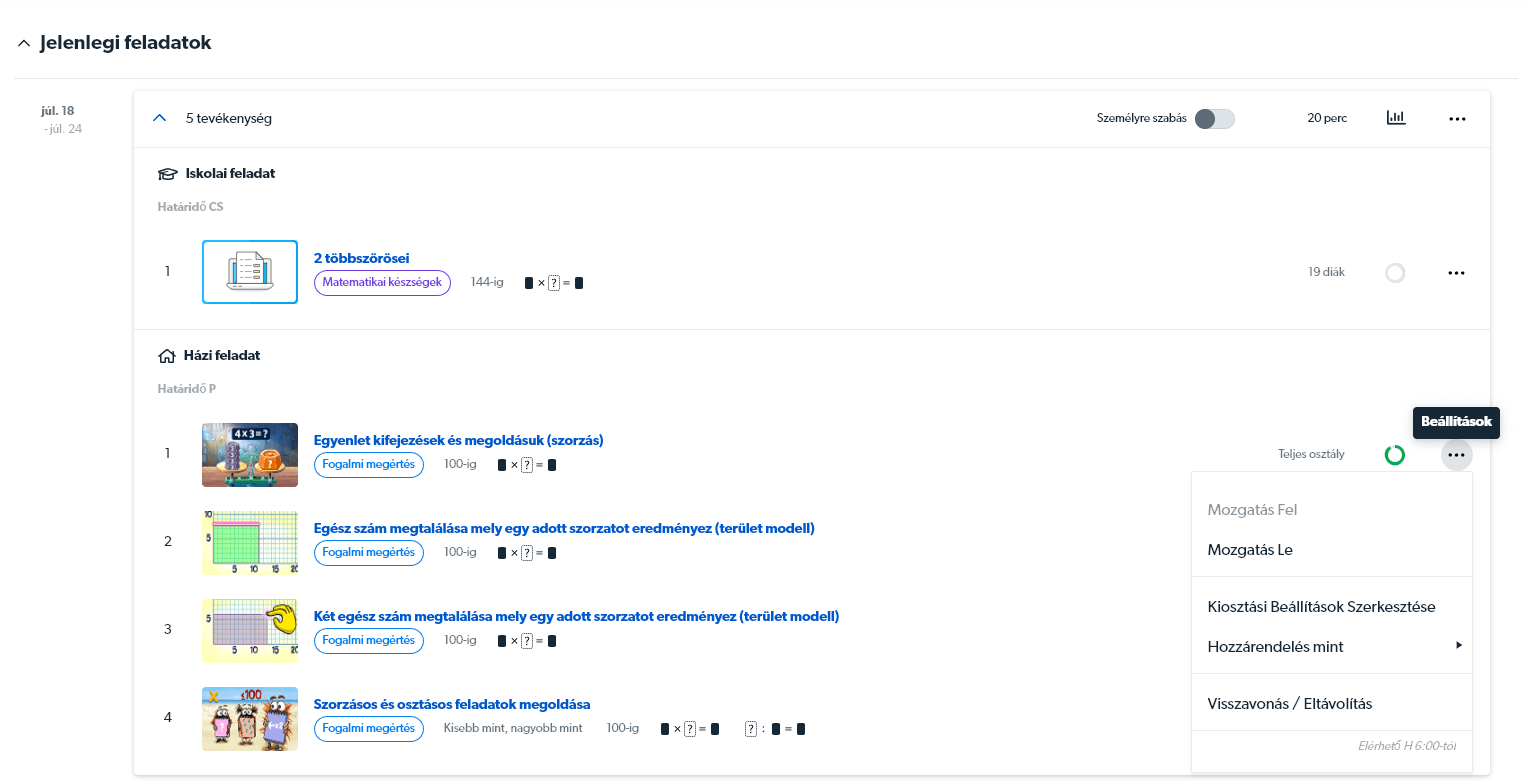Screen dimensions: 1526x781
Task: Open the 2 többszörösei activity link
Action: tap(361, 258)
